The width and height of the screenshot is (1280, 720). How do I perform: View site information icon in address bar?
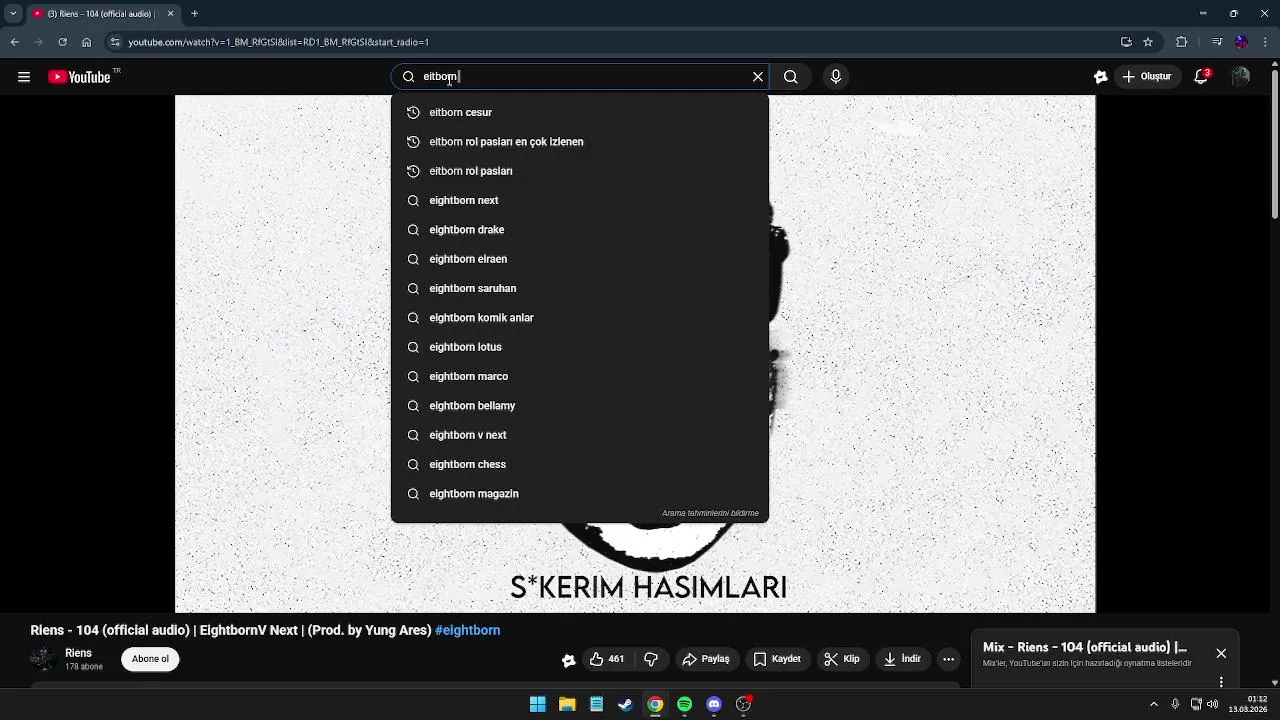[115, 42]
